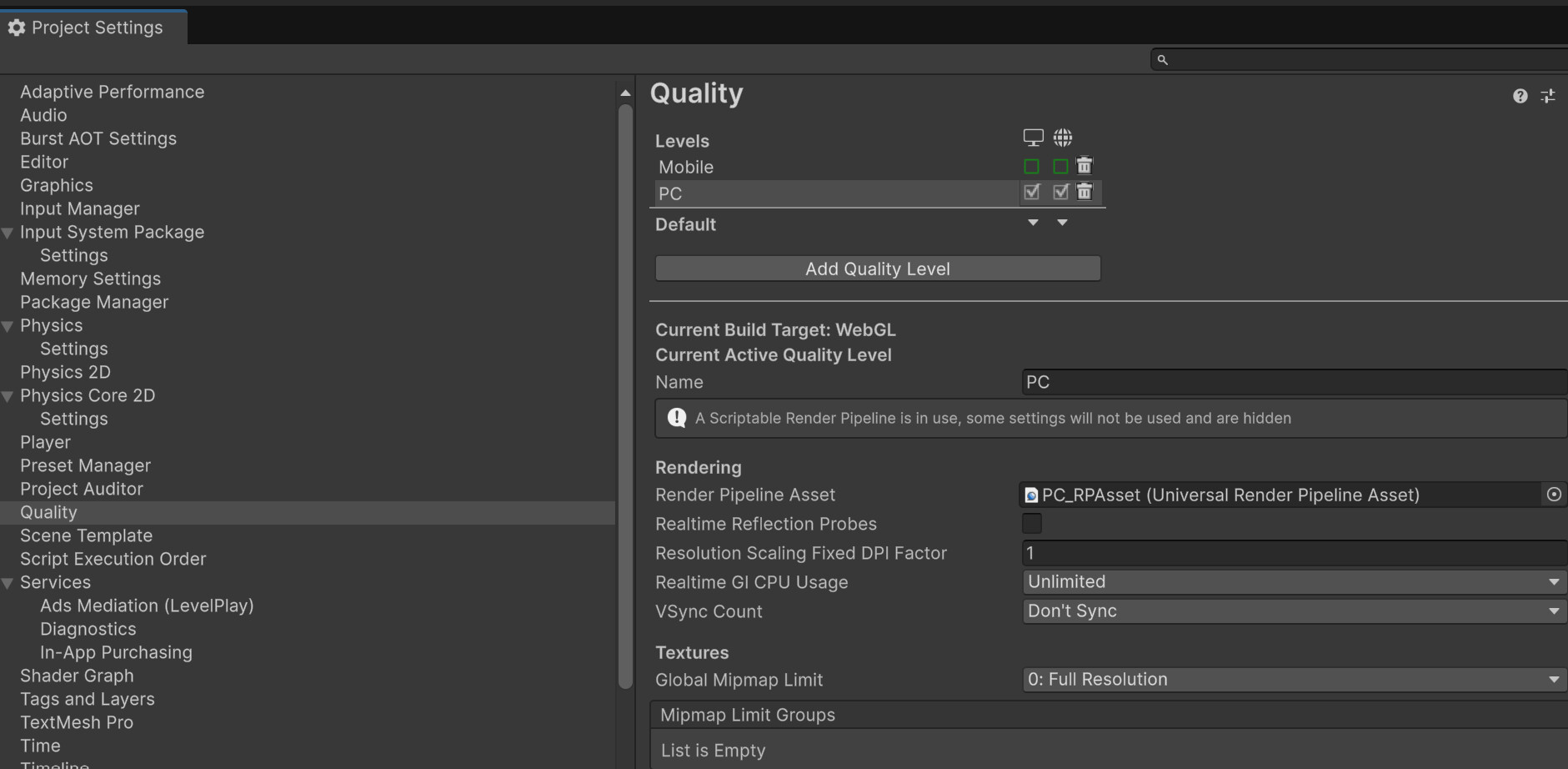The image size is (1568, 769).
Task: Click the WebGL globe platform icon
Action: pyautogui.click(x=1063, y=138)
